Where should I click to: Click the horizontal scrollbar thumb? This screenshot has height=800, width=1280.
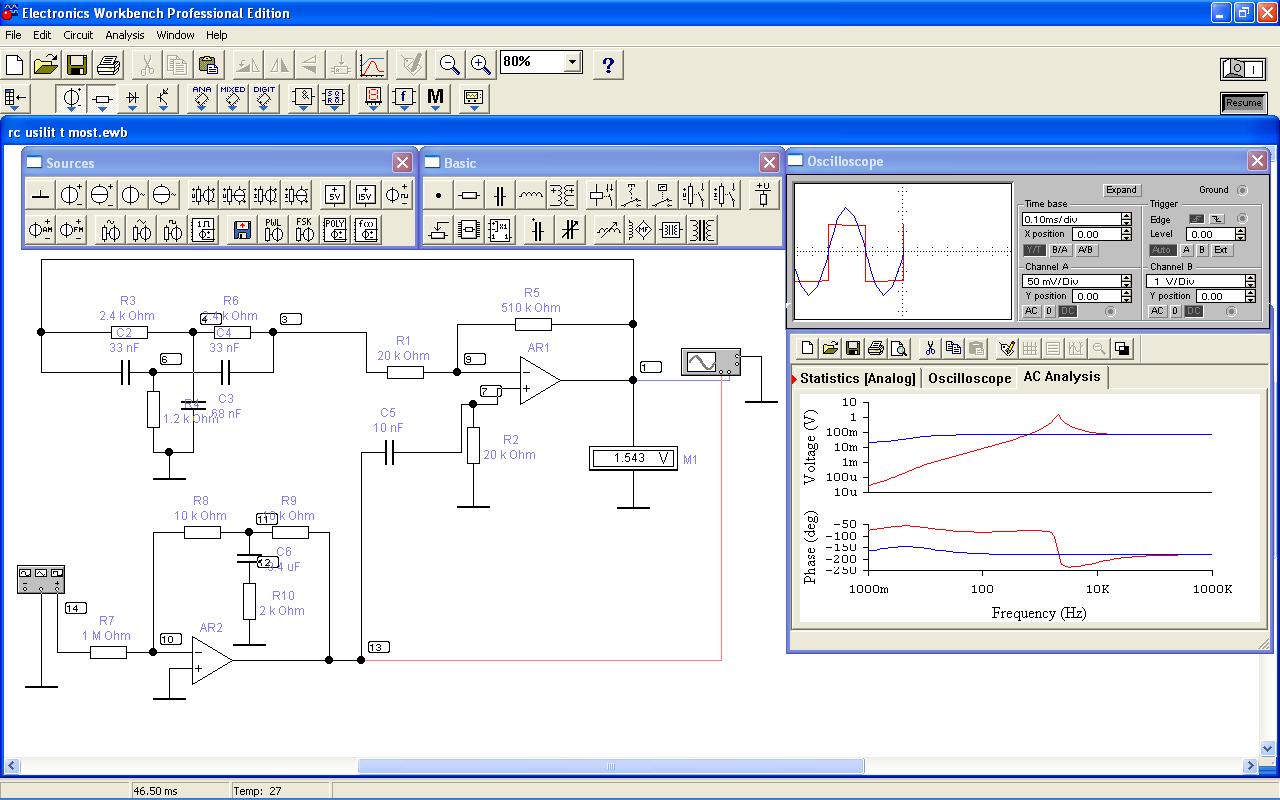610,767
